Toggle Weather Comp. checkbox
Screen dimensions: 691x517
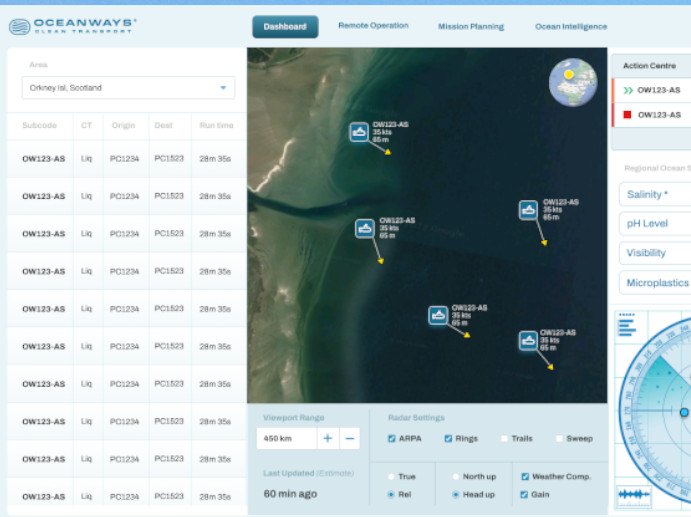525,476
